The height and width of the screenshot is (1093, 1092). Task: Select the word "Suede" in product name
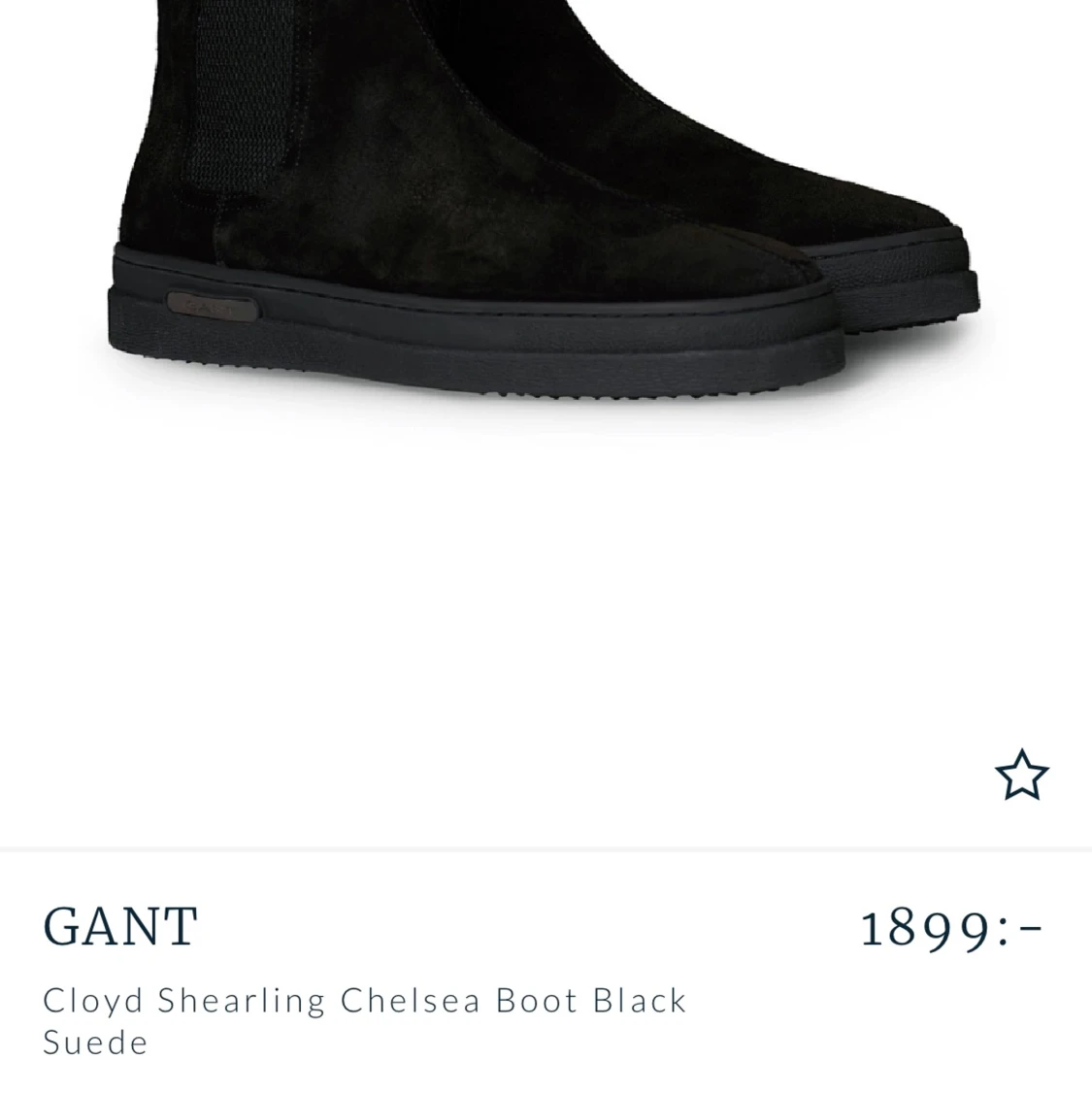[x=95, y=1043]
